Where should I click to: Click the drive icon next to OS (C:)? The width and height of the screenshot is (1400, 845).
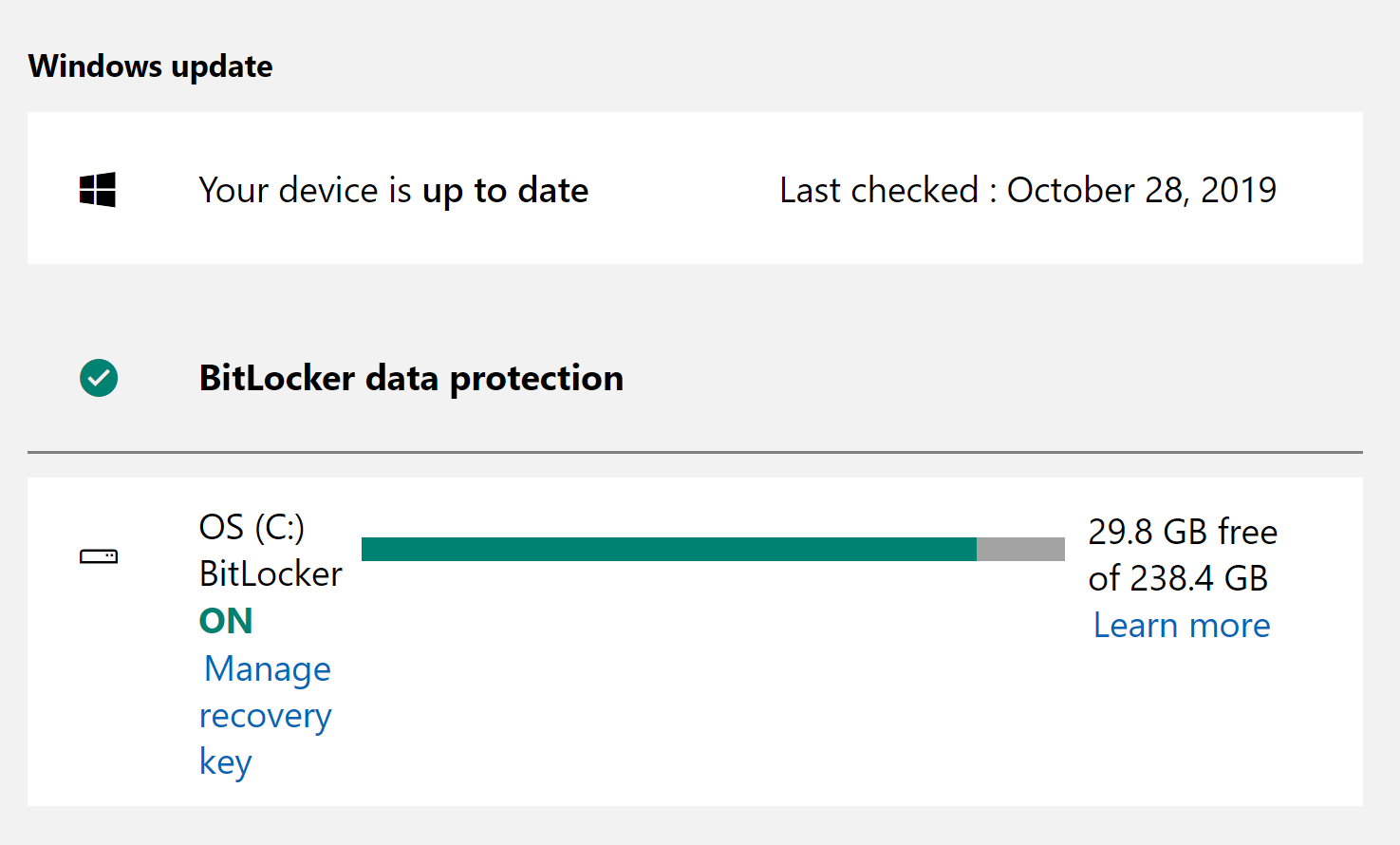coord(98,556)
